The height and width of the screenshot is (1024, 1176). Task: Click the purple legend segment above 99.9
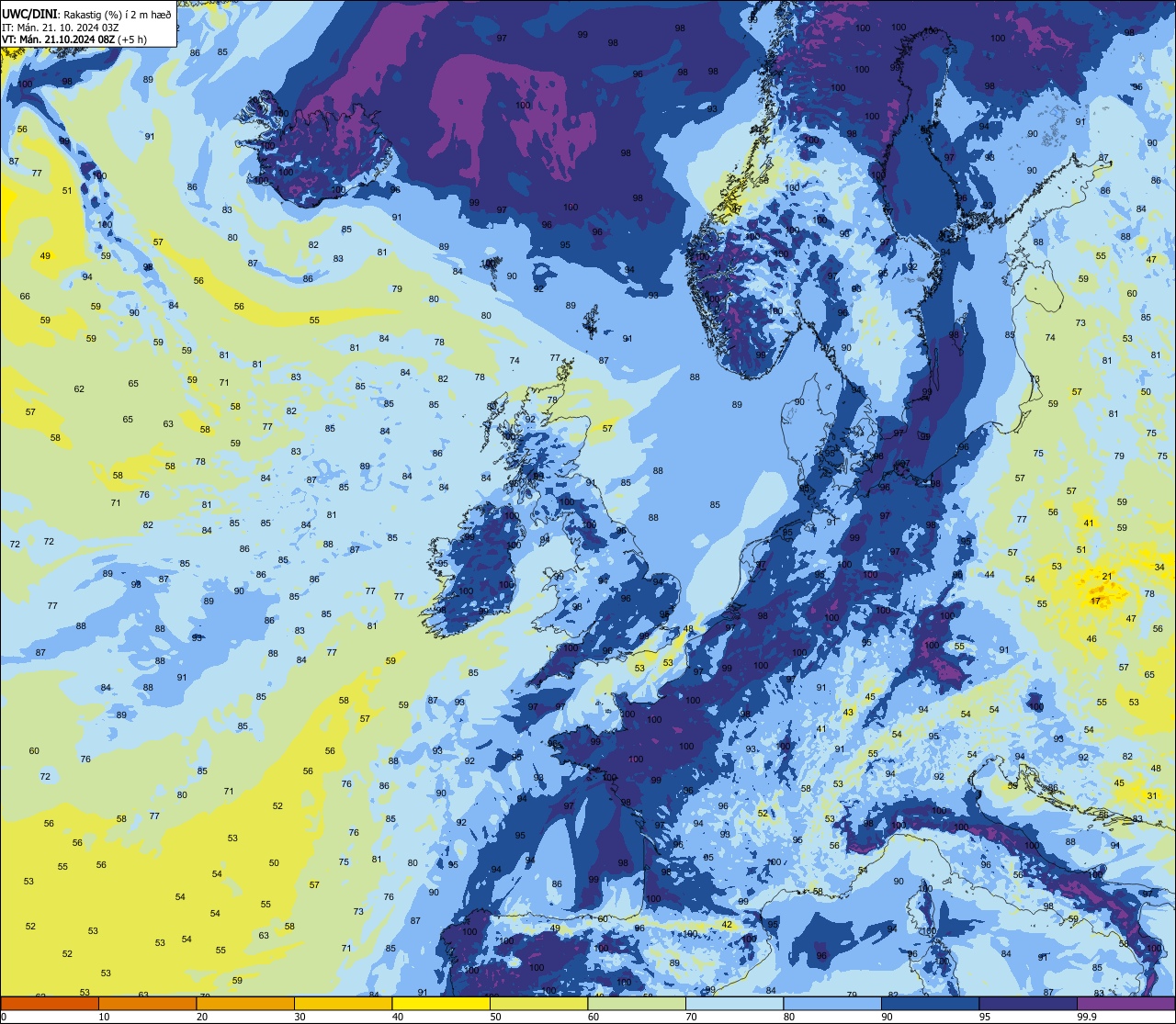pyautogui.click(x=1125, y=1003)
